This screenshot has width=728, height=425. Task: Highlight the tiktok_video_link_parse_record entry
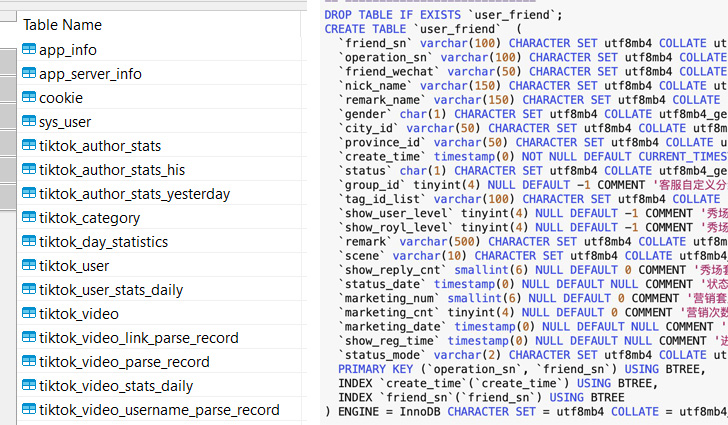click(138, 338)
